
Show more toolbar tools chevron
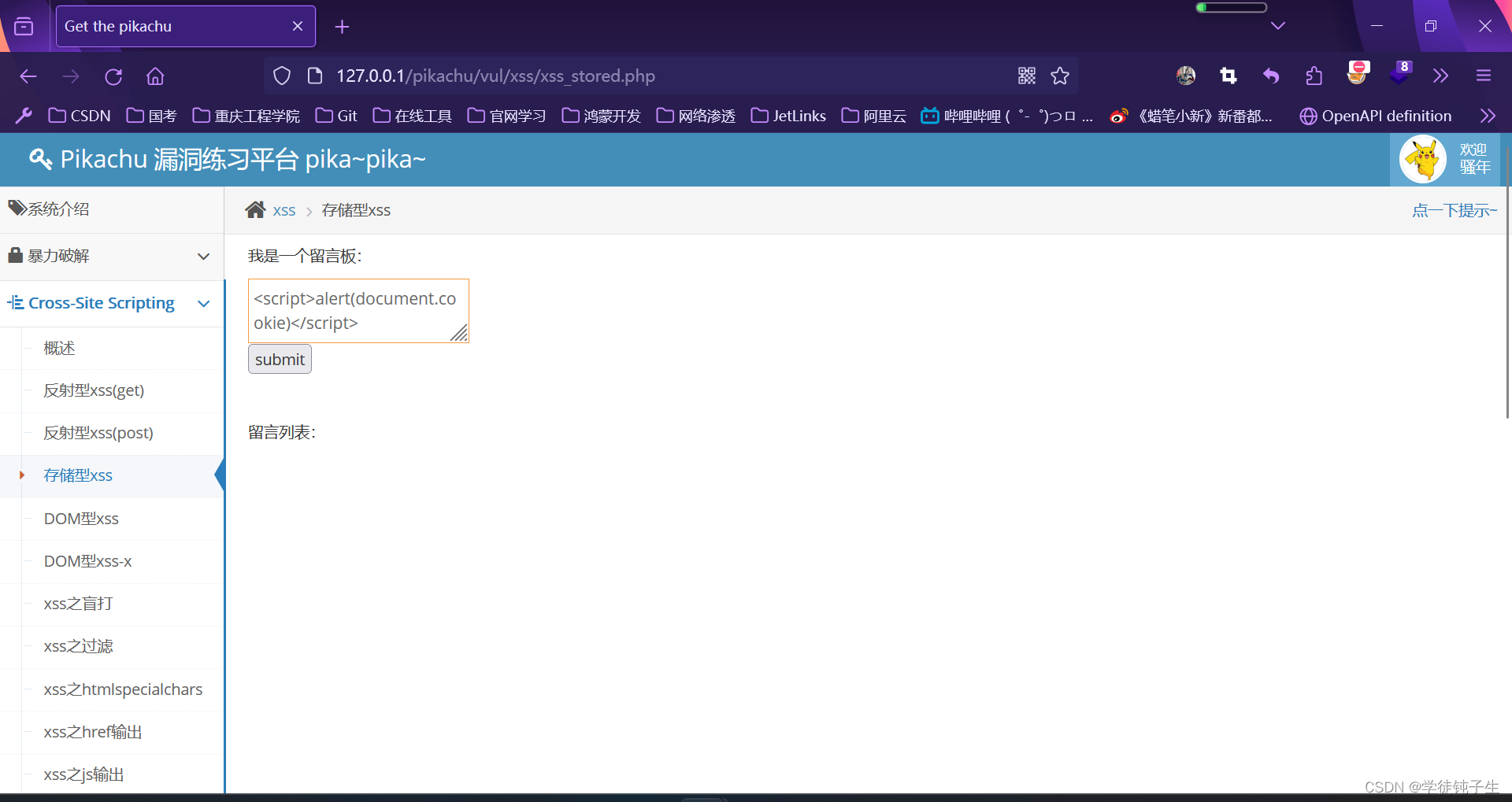click(1440, 76)
